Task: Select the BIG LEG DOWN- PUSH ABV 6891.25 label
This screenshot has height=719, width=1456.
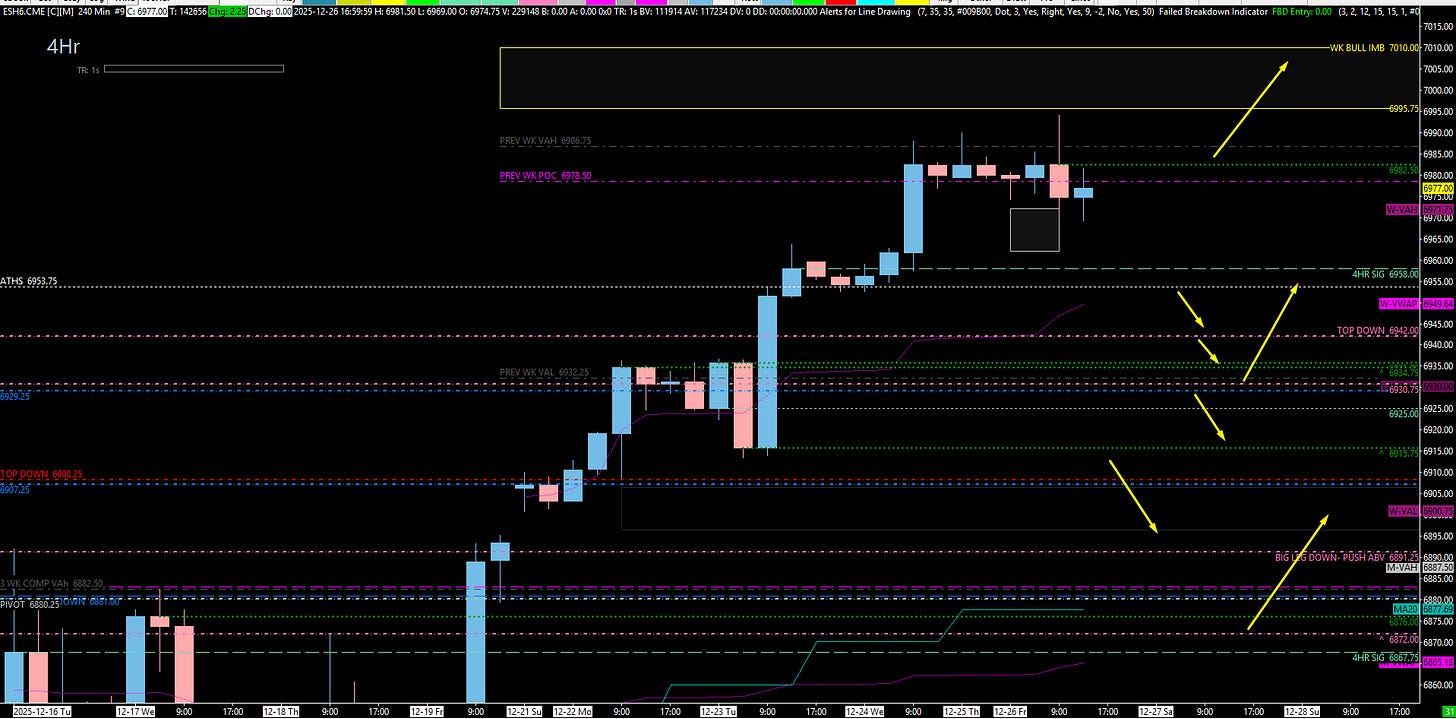Action: (x=1347, y=556)
